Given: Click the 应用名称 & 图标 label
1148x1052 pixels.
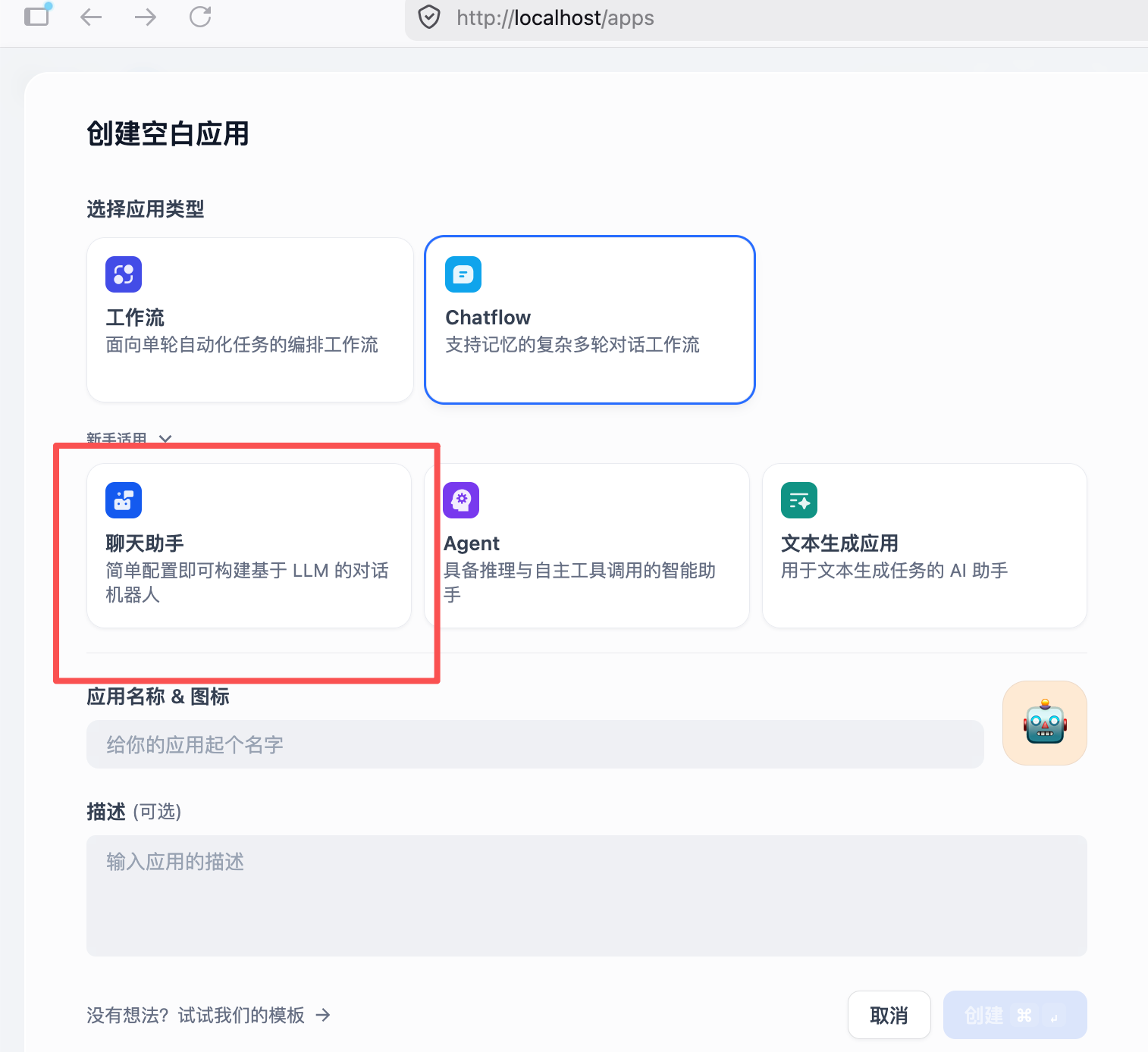Looking at the screenshot, I should pos(158,697).
